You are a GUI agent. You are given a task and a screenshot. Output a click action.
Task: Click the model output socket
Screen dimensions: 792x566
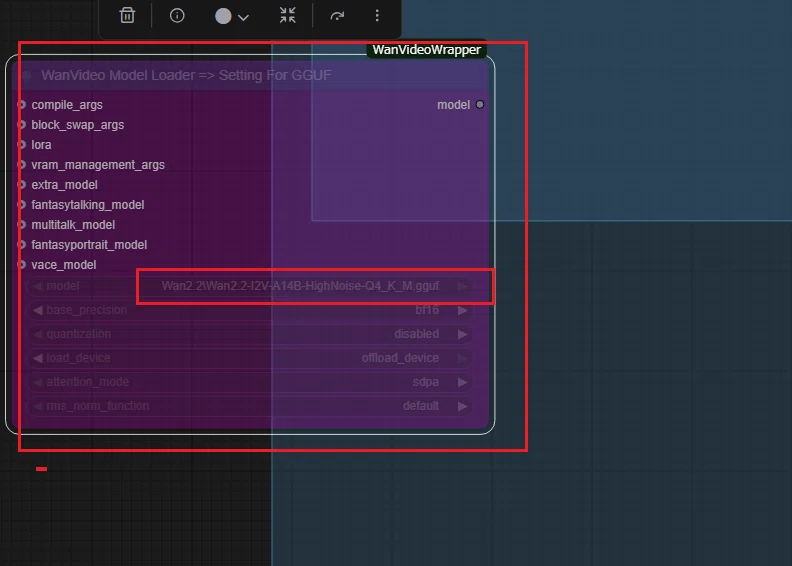coord(480,105)
